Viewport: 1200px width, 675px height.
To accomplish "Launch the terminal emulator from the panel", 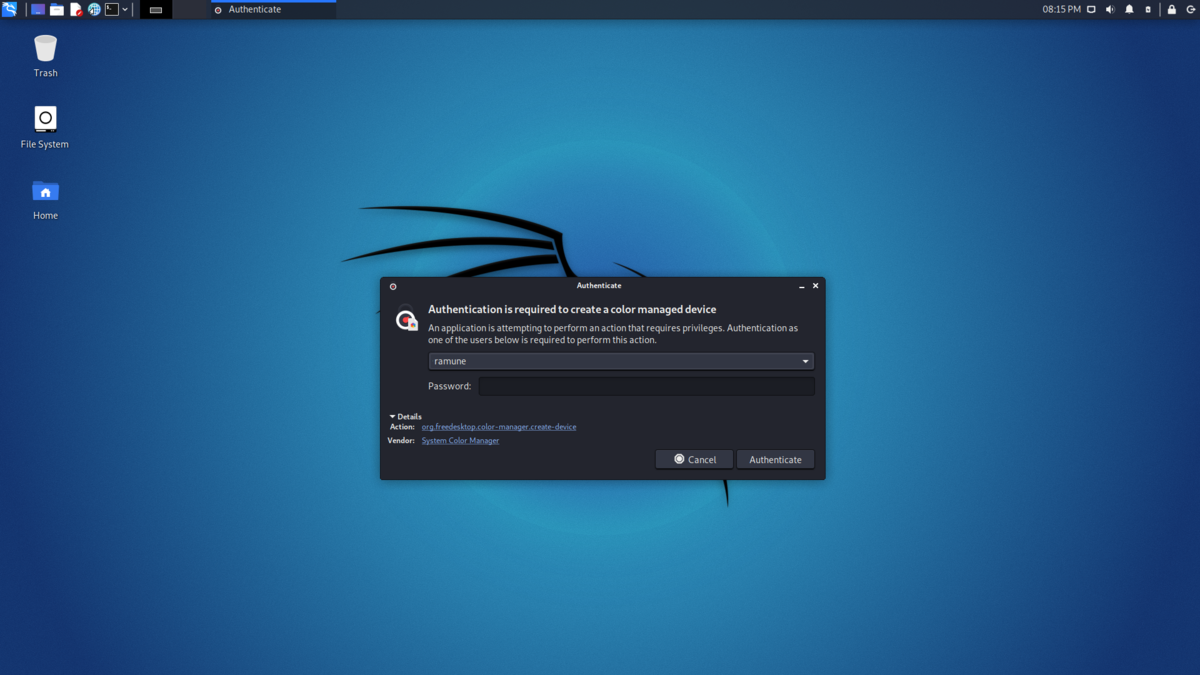I will (112, 9).
